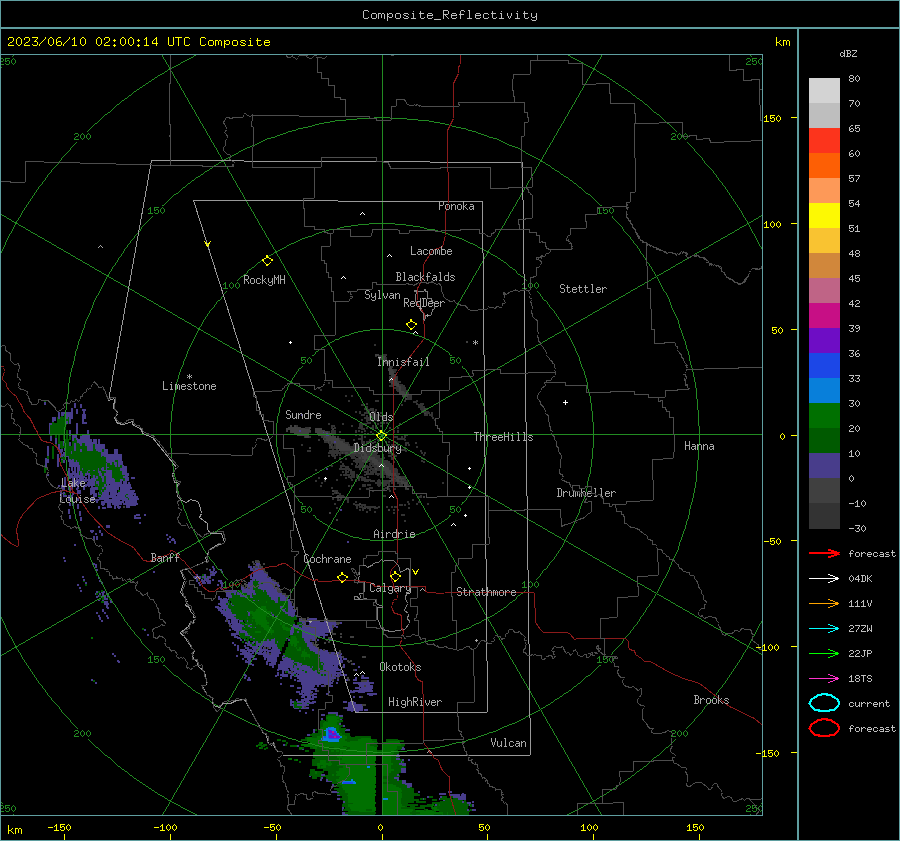This screenshot has width=900, height=841.
Task: Click the Limestone label
Action: click(189, 386)
